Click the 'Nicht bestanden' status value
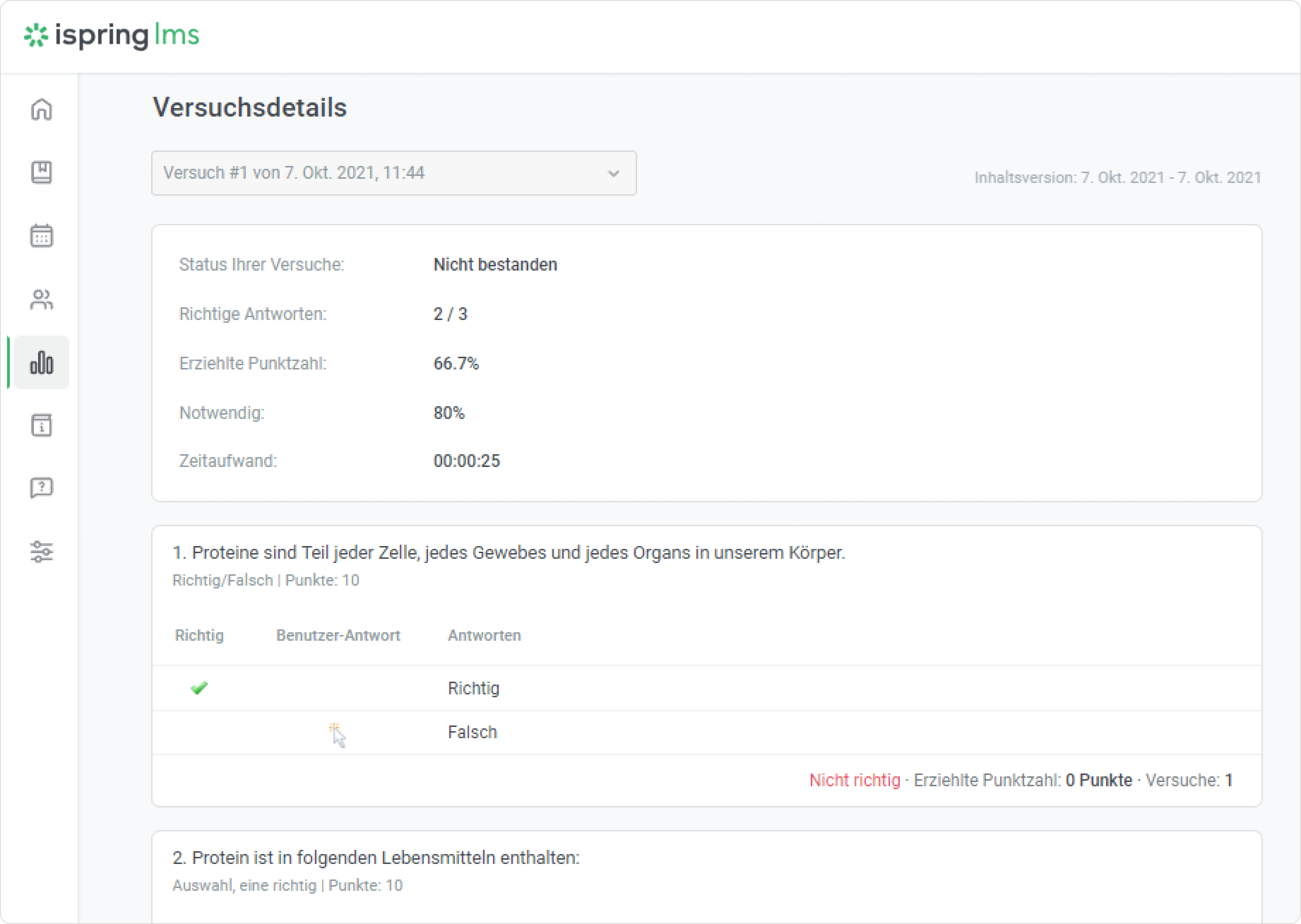Viewport: 1301px width, 924px height. (495, 265)
